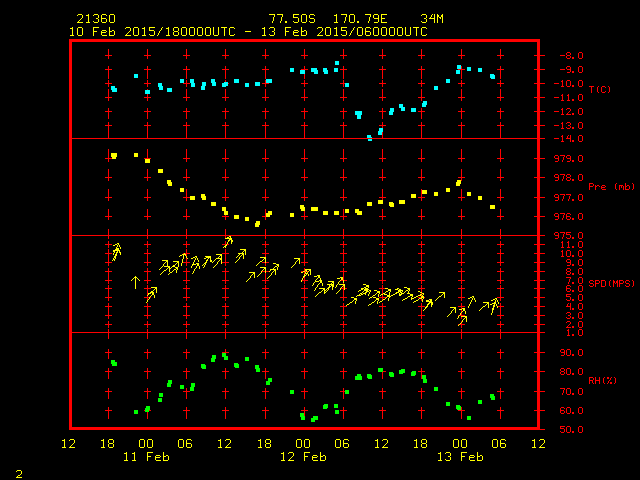640x480 pixels.
Task: Click the 13 Feb date label
Action: click(x=460, y=456)
